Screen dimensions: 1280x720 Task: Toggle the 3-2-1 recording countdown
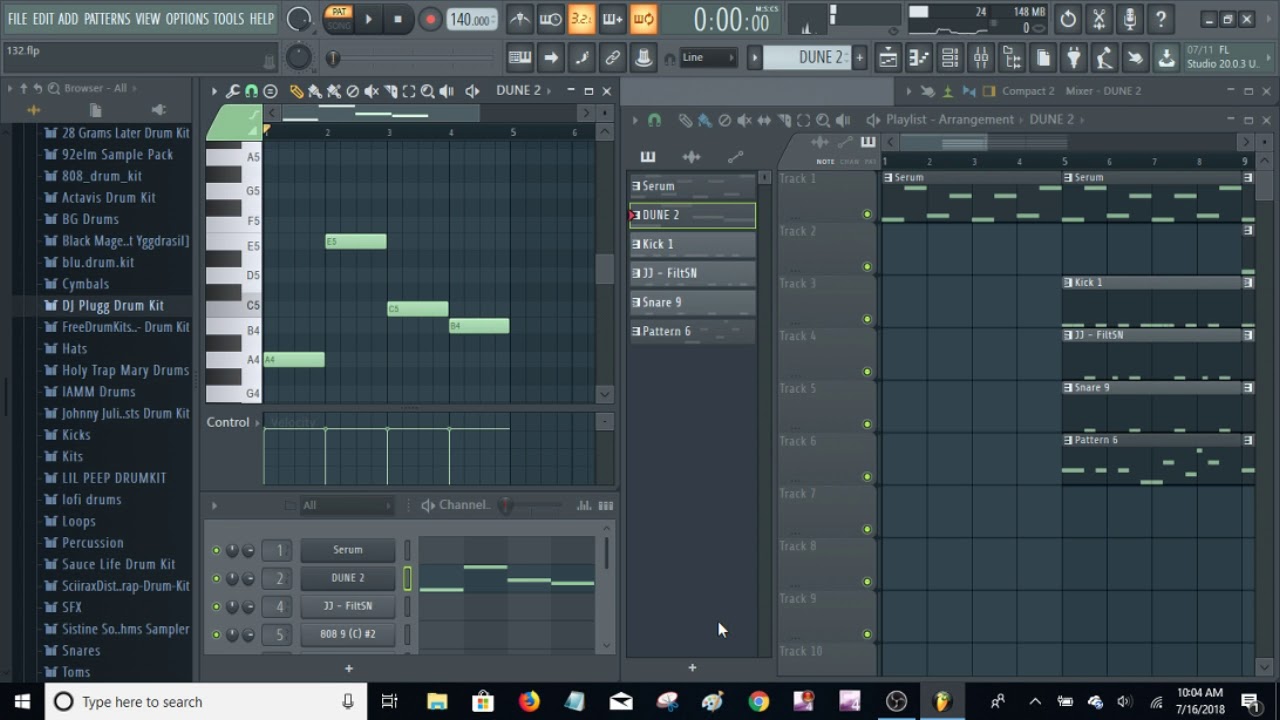pyautogui.click(x=582, y=19)
